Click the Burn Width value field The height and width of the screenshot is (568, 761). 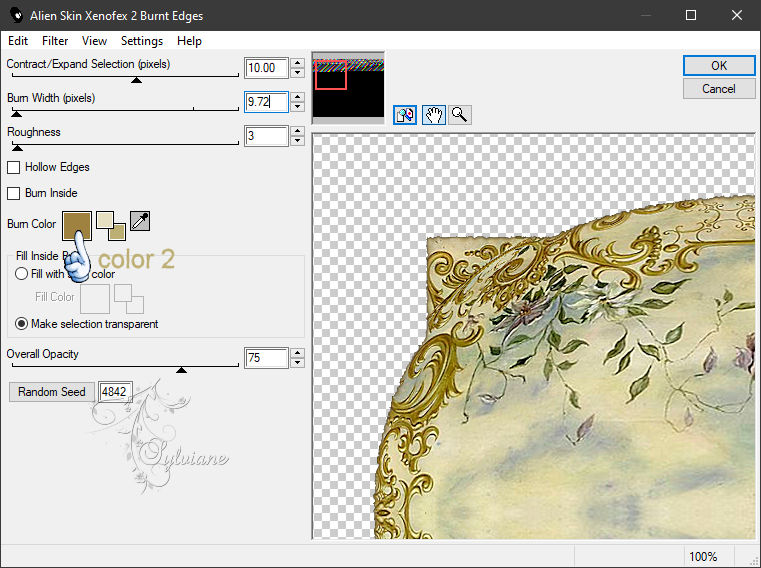pyautogui.click(x=266, y=102)
